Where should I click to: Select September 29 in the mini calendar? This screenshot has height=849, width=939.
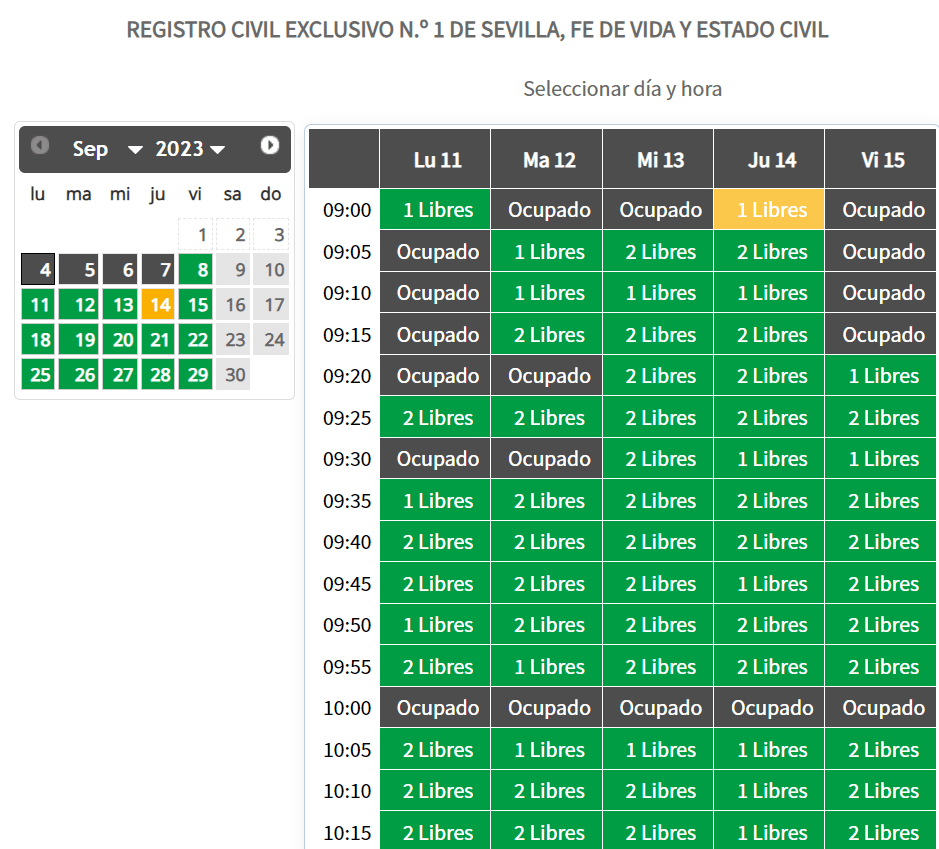pyautogui.click(x=196, y=375)
